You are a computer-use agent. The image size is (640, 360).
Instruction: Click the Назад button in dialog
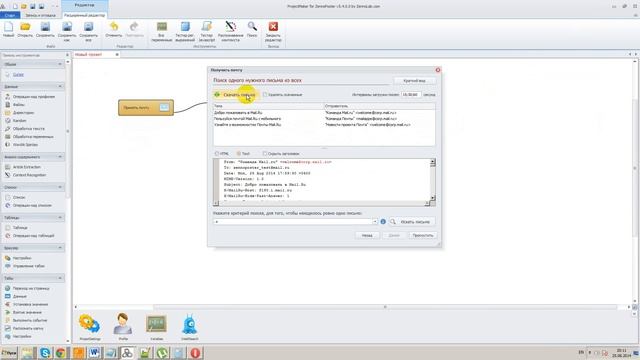click(367, 235)
